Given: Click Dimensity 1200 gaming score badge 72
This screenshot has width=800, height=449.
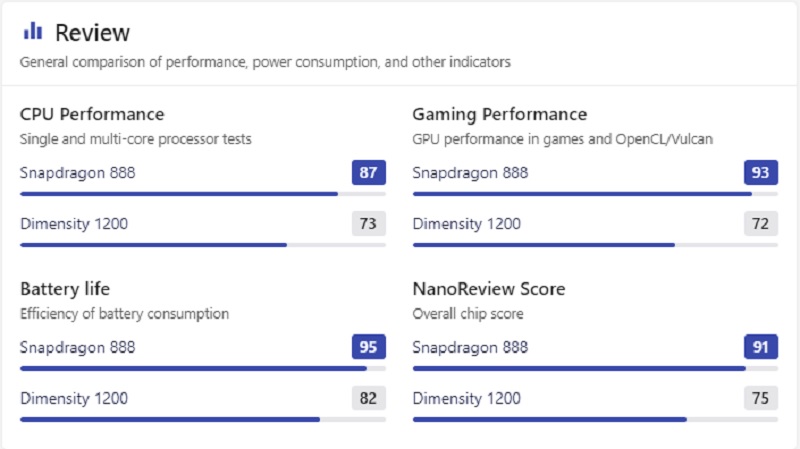Looking at the screenshot, I should pos(761,224).
